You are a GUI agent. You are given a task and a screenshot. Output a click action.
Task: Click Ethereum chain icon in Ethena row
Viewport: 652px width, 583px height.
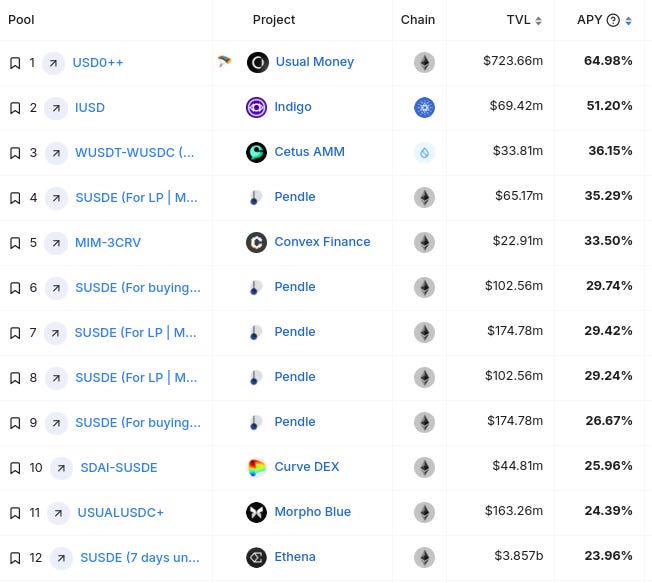[x=424, y=558]
